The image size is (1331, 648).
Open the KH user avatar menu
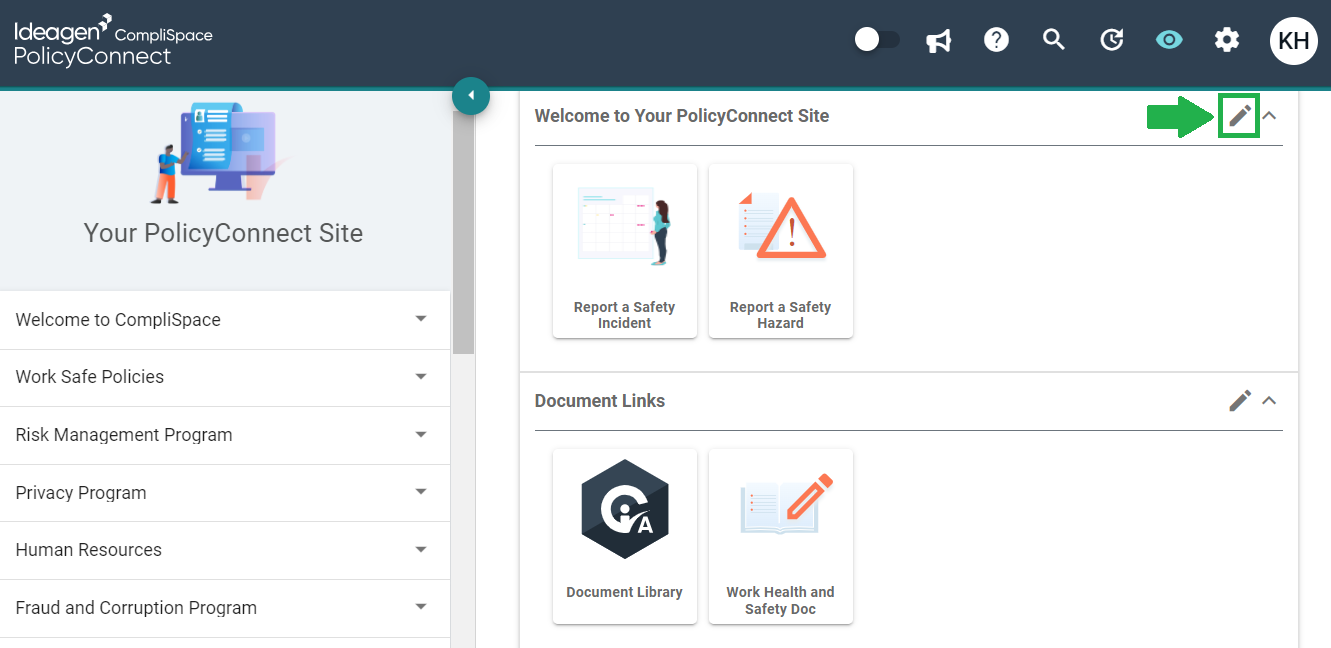coord(1294,41)
